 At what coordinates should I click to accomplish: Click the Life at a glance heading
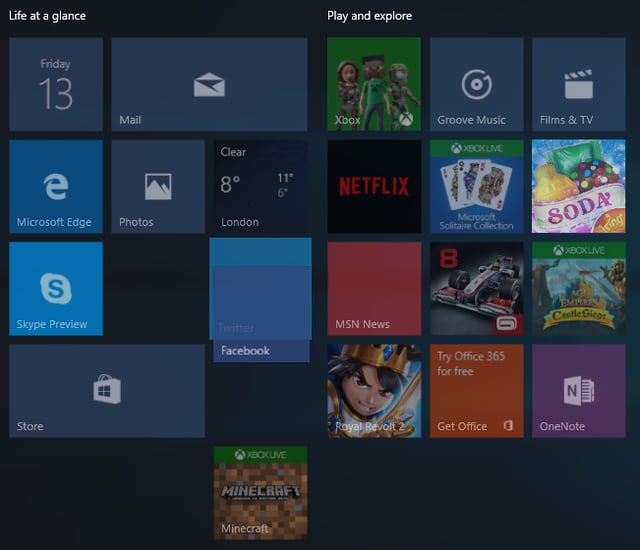[47, 16]
